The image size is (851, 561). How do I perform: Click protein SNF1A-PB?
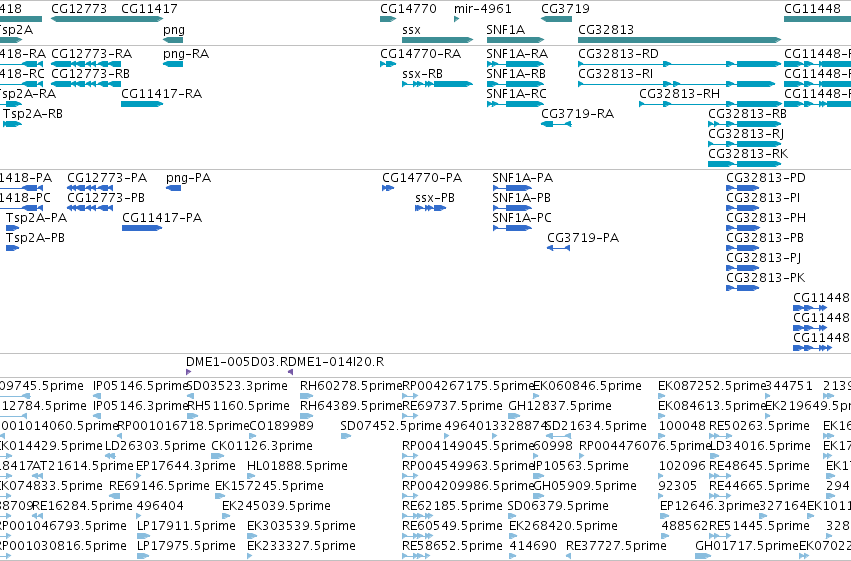512,208
